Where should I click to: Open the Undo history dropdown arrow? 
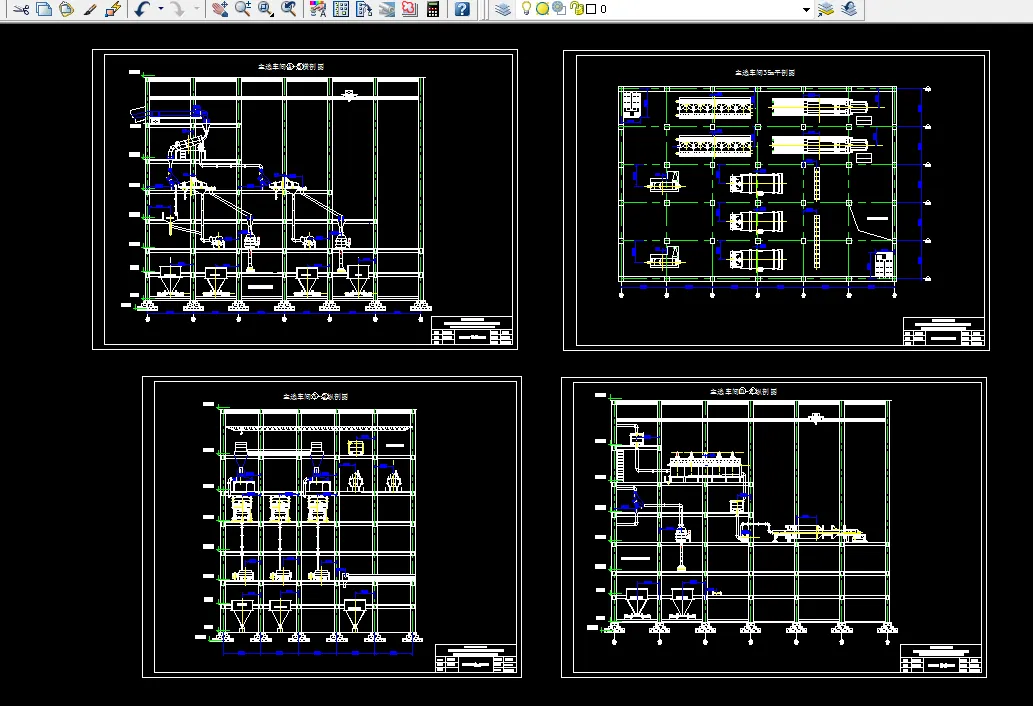click(x=160, y=9)
